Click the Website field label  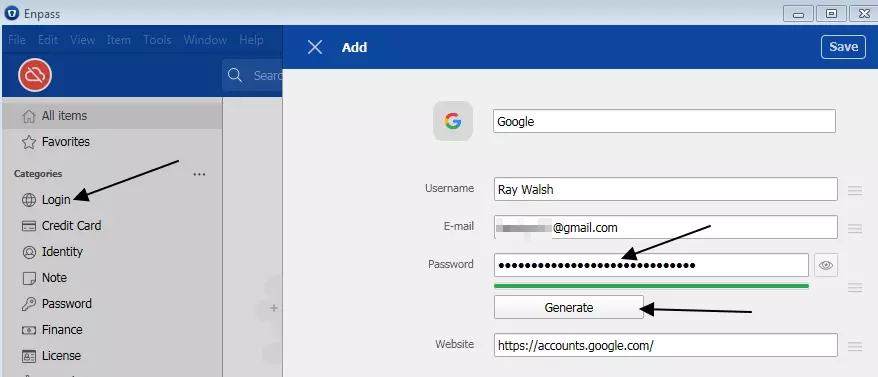[455, 344]
